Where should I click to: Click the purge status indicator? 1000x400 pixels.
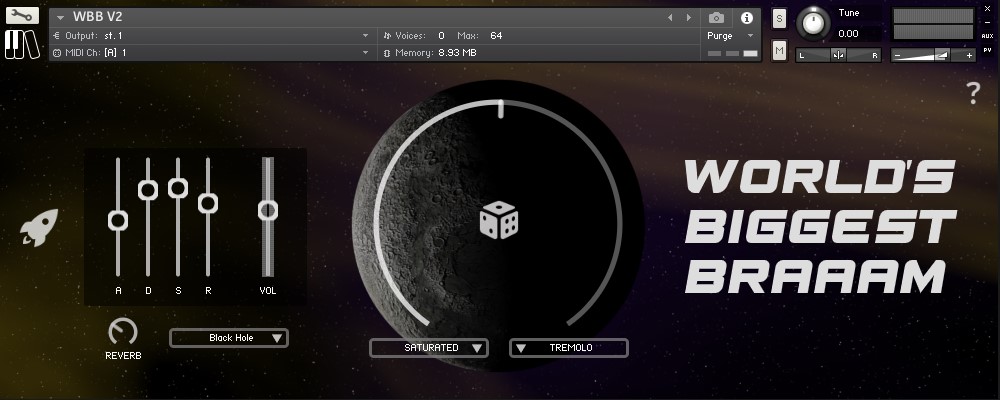(x=733, y=54)
